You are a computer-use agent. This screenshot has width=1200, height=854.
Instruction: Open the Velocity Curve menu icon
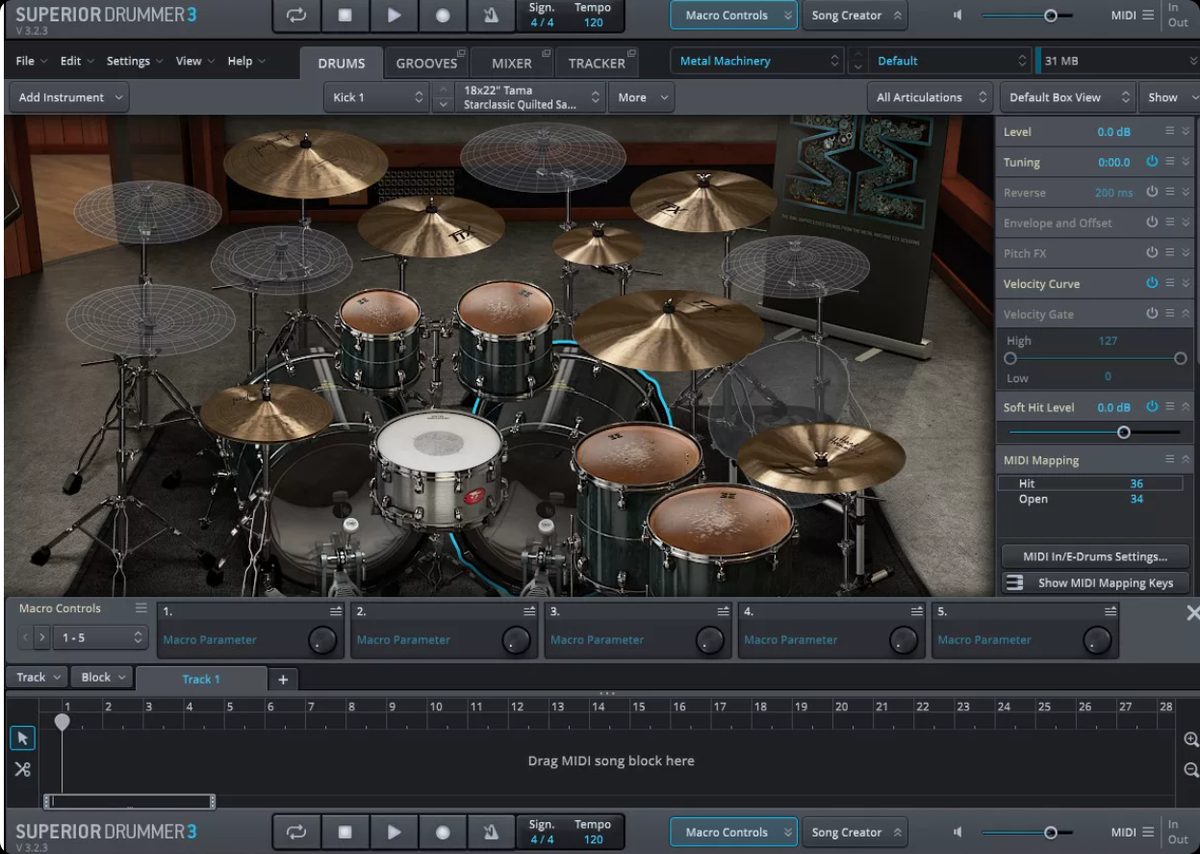1170,283
